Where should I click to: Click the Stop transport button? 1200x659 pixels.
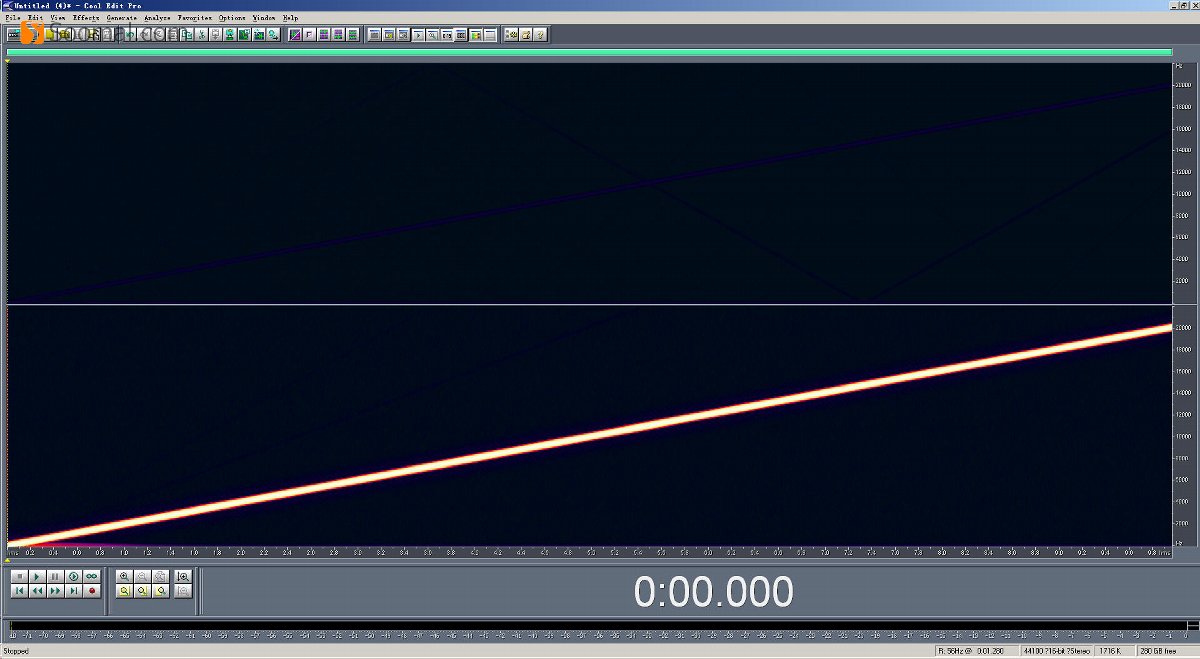click(x=19, y=577)
